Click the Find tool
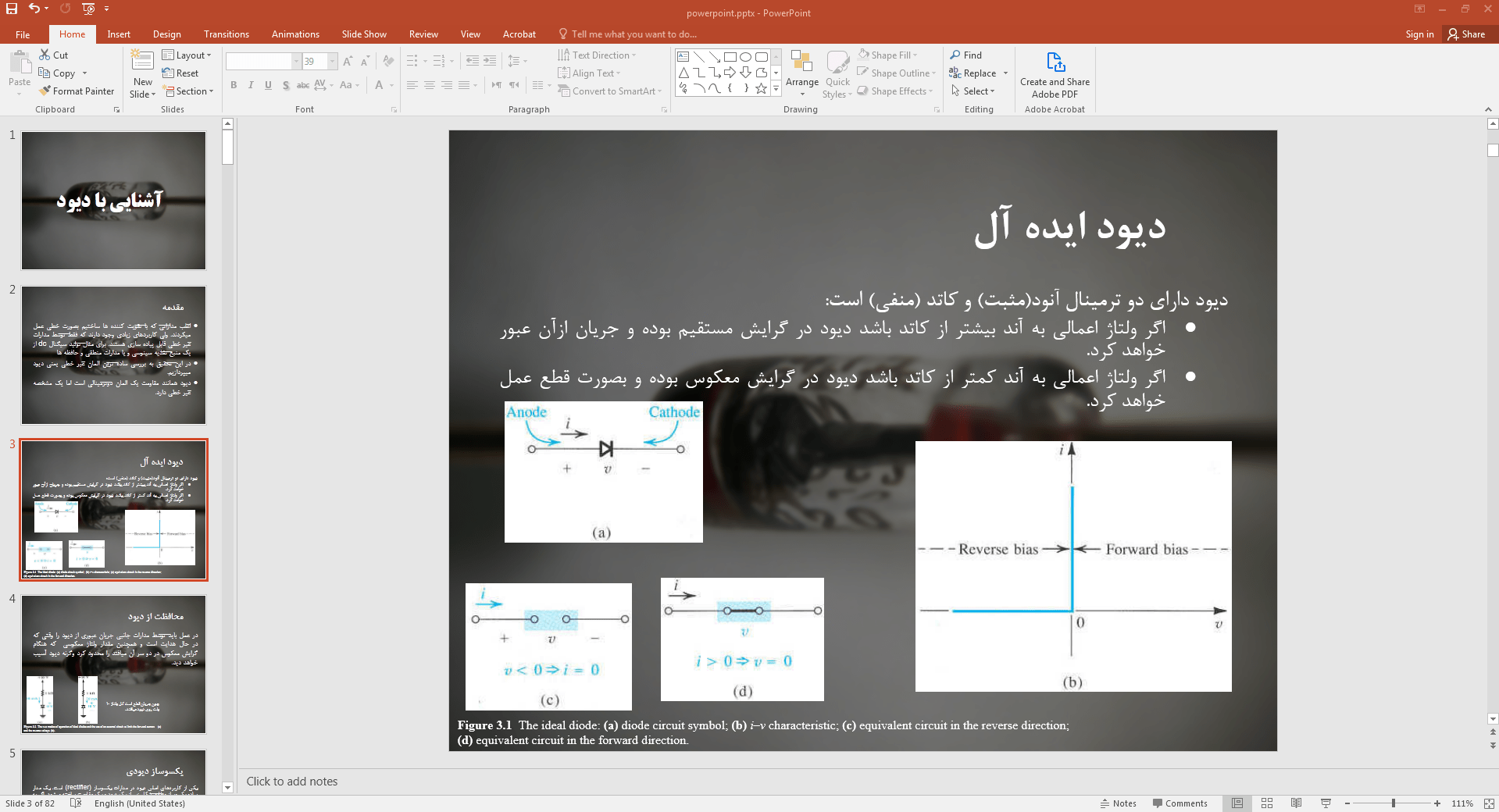 click(965, 55)
